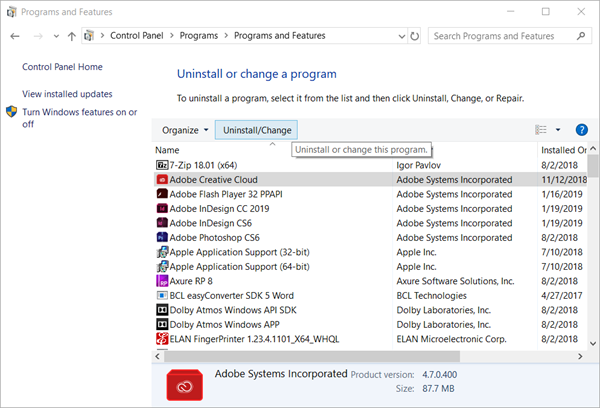Viewport: 600px width, 408px height.
Task: Select the 7-Zip icon
Action: point(162,165)
